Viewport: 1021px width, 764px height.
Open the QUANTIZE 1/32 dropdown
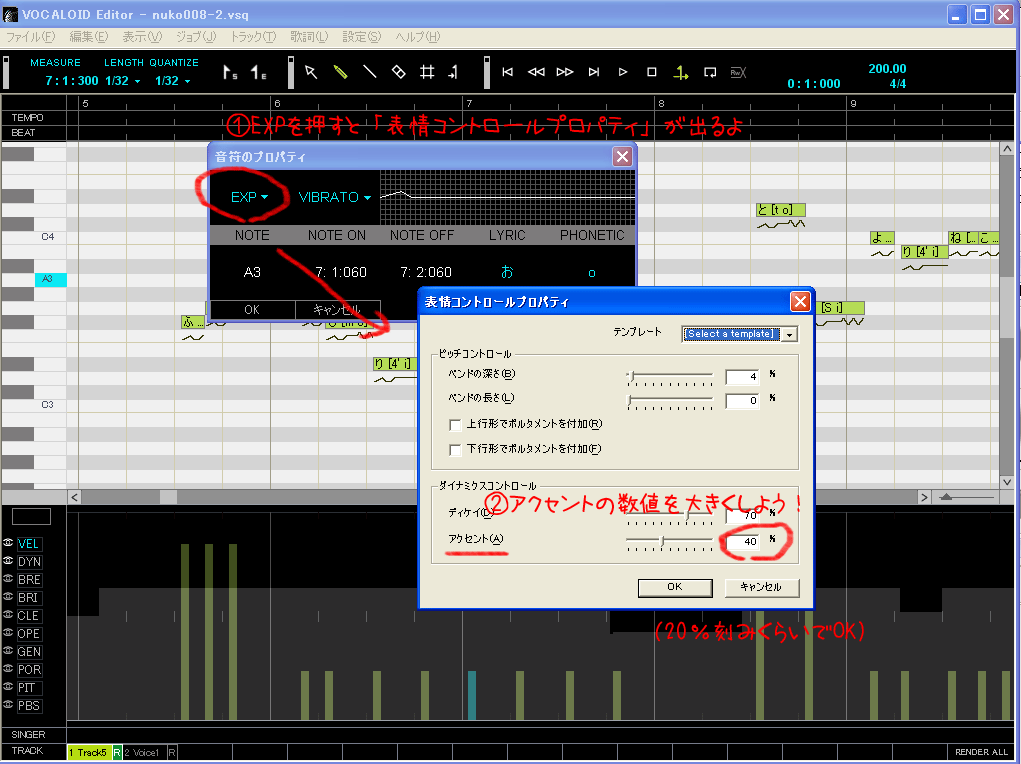pos(173,81)
